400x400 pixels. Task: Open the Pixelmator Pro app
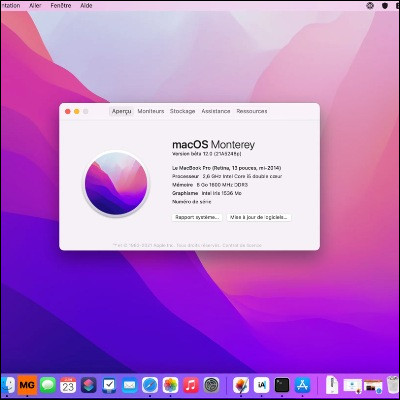pyautogui.click(x=241, y=385)
